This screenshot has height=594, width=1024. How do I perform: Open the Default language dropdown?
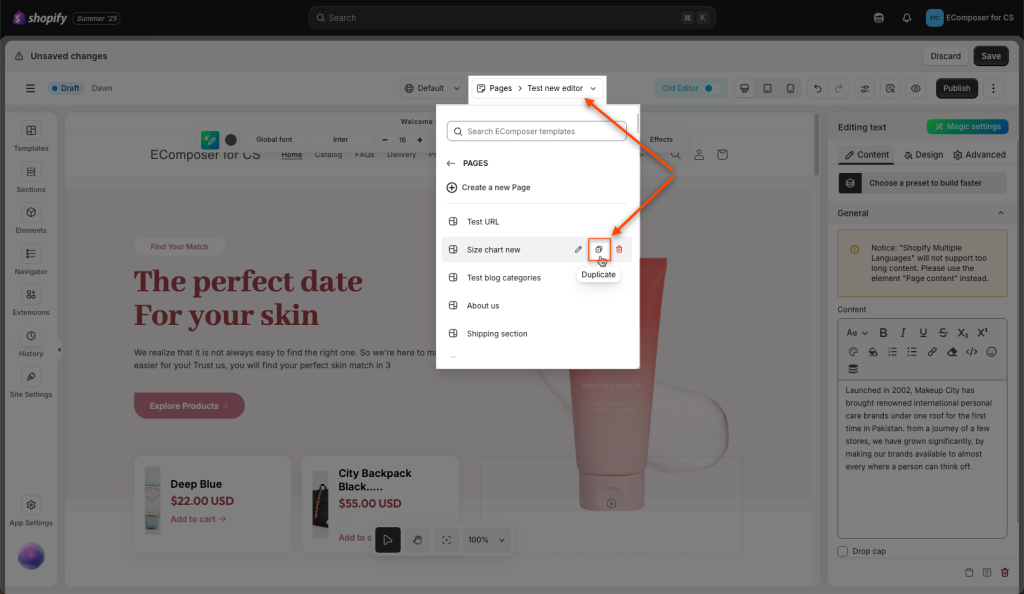[432, 88]
